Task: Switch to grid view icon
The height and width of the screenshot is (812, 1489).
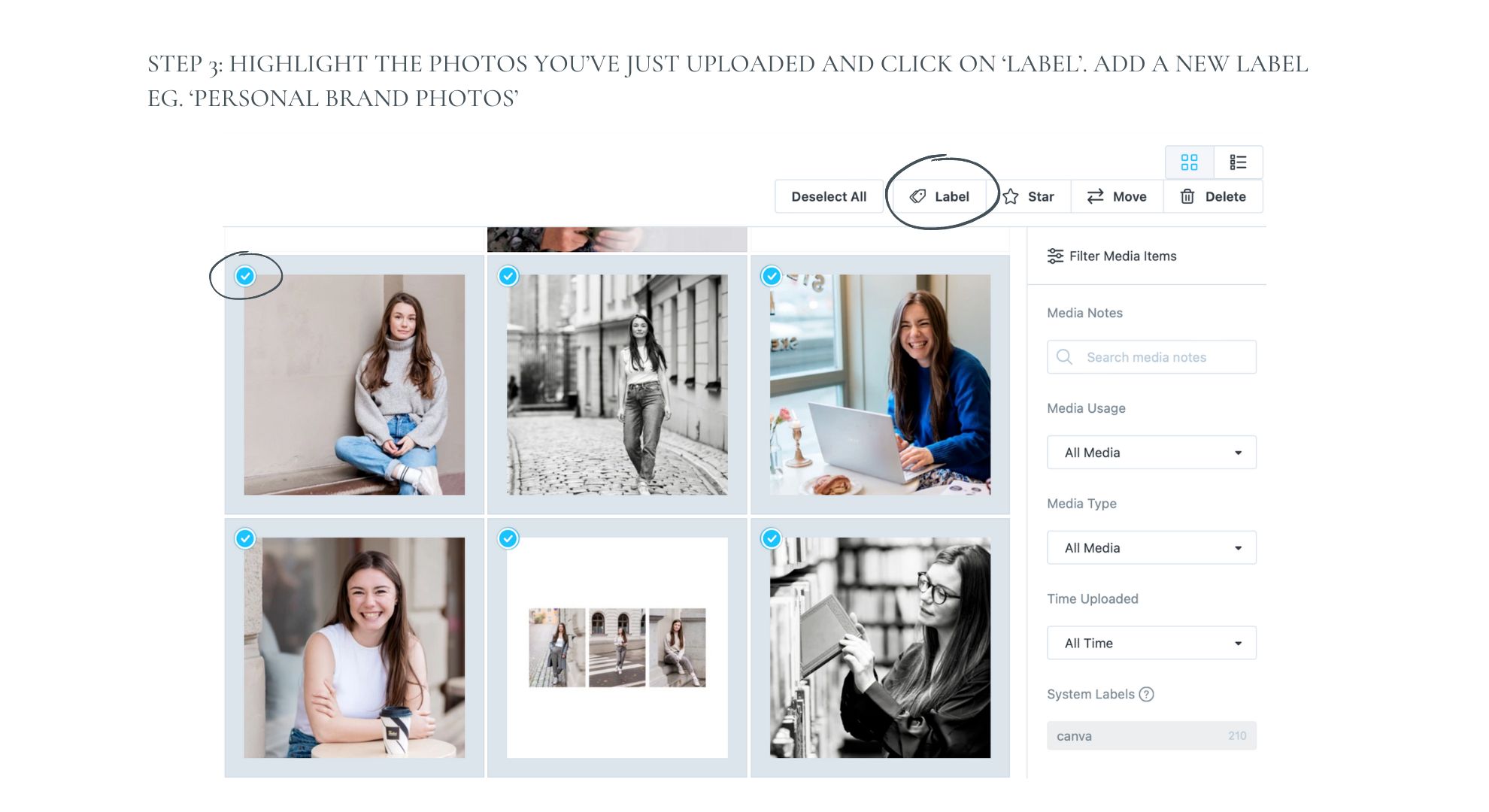Action: point(1189,162)
